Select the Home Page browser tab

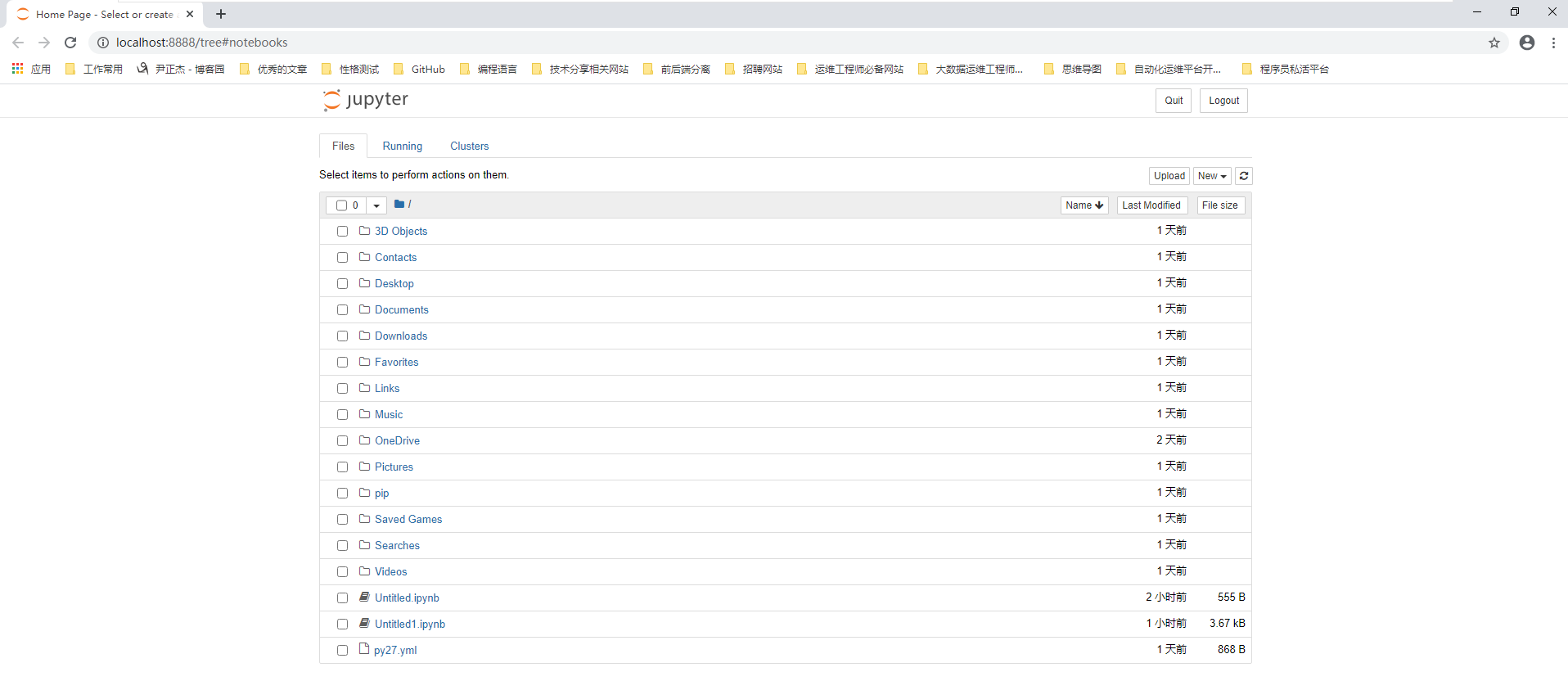tap(105, 15)
